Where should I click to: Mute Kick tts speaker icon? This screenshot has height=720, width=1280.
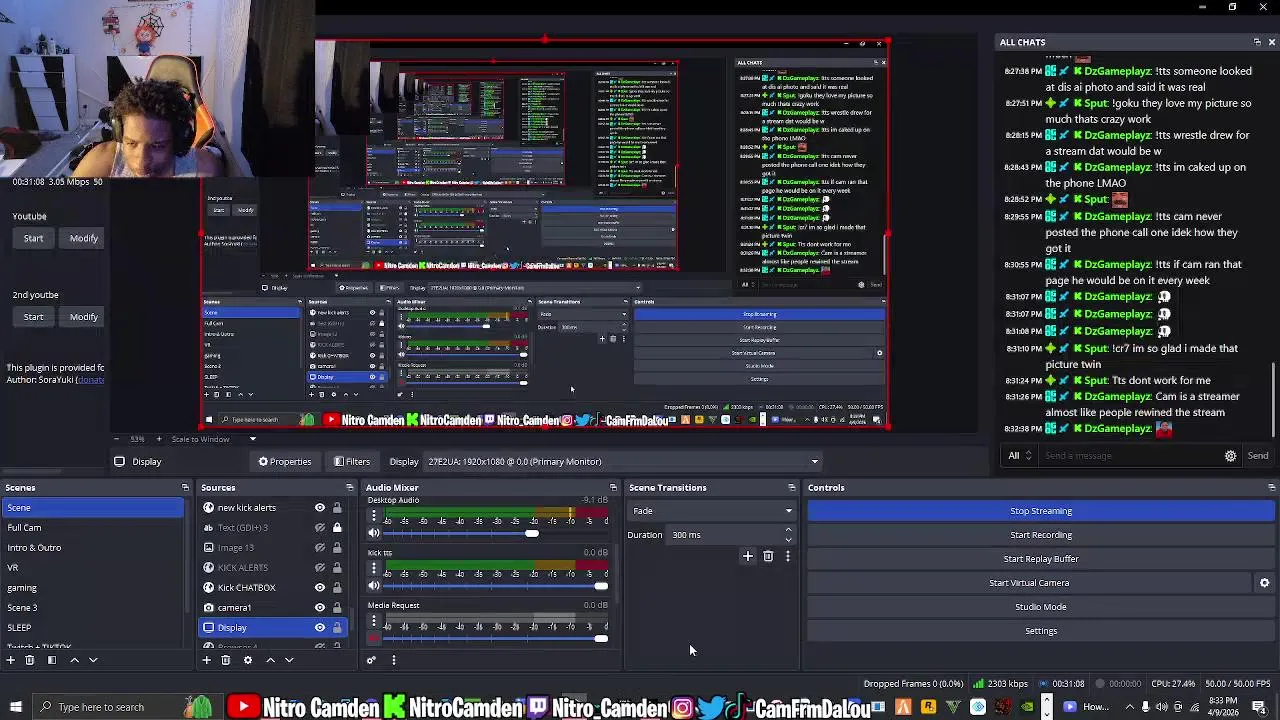click(374, 586)
